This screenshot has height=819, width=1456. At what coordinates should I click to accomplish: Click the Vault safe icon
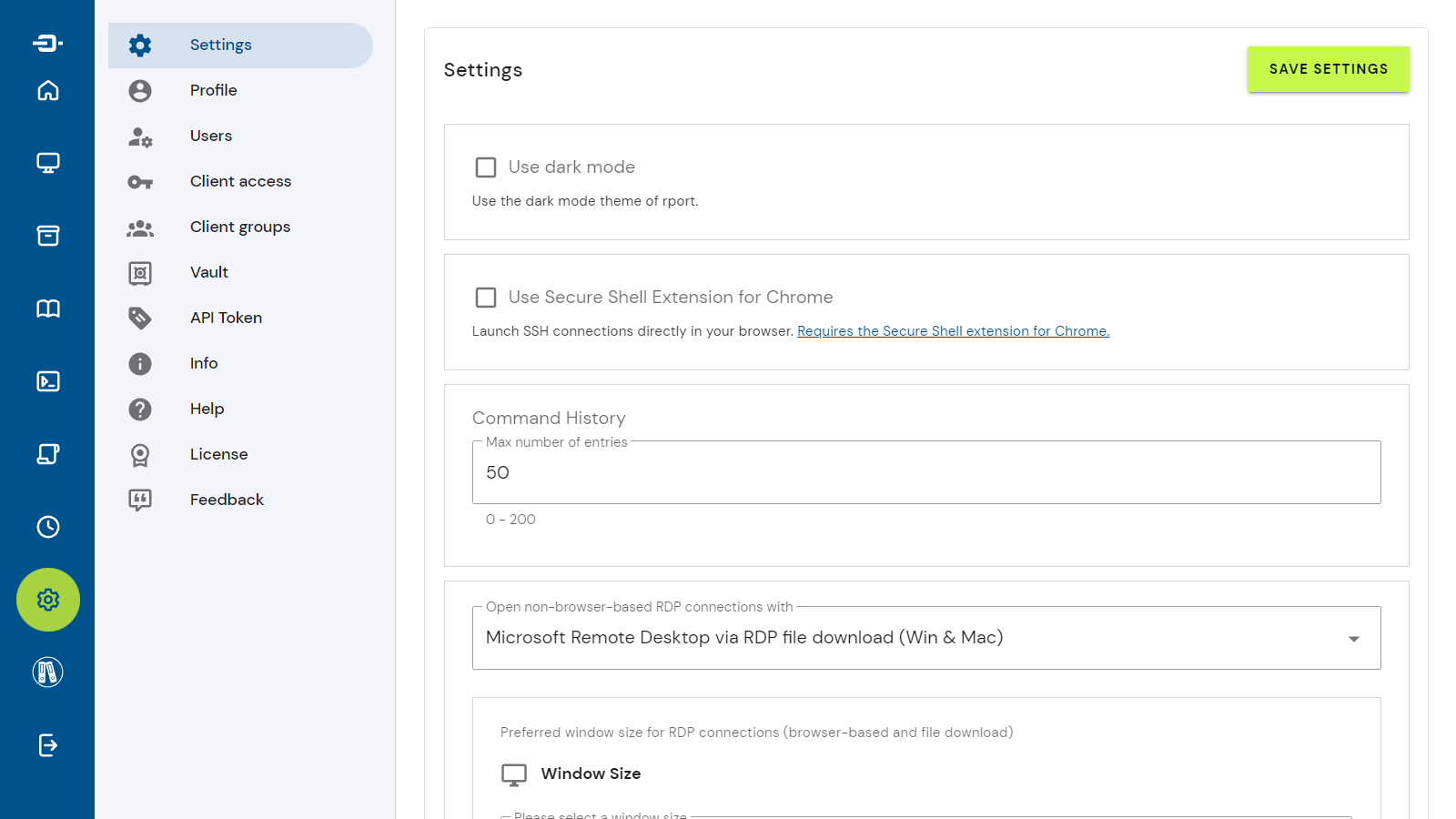point(140,273)
